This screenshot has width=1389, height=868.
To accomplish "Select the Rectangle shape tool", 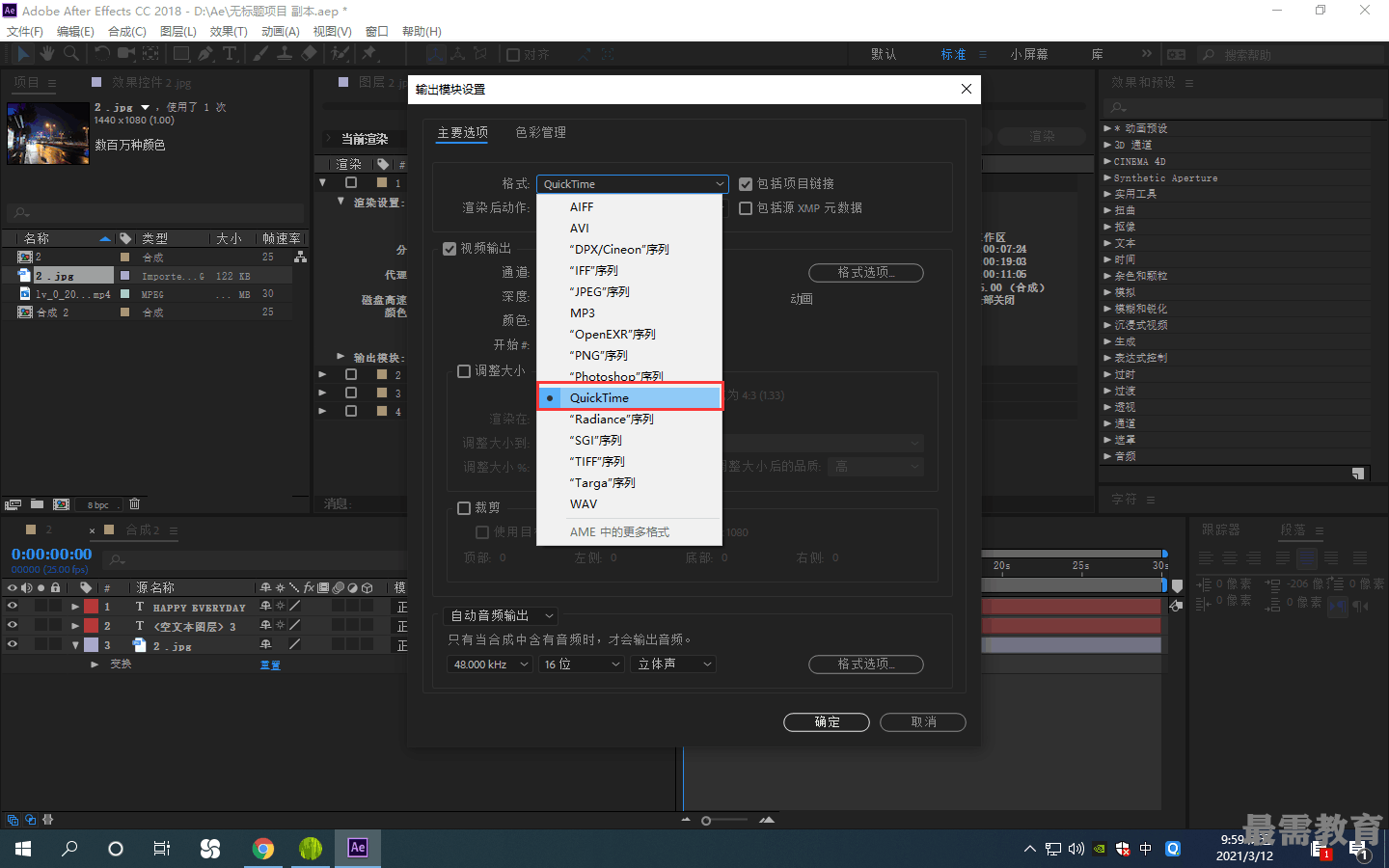I will pos(181,54).
